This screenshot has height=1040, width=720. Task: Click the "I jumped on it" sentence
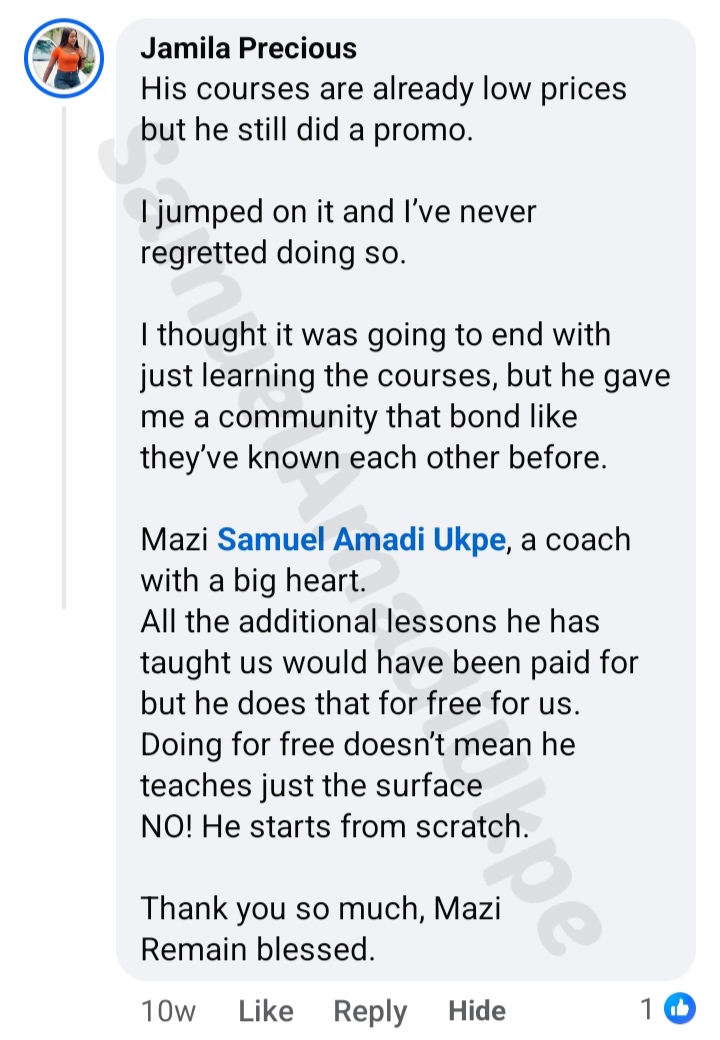pos(338,211)
